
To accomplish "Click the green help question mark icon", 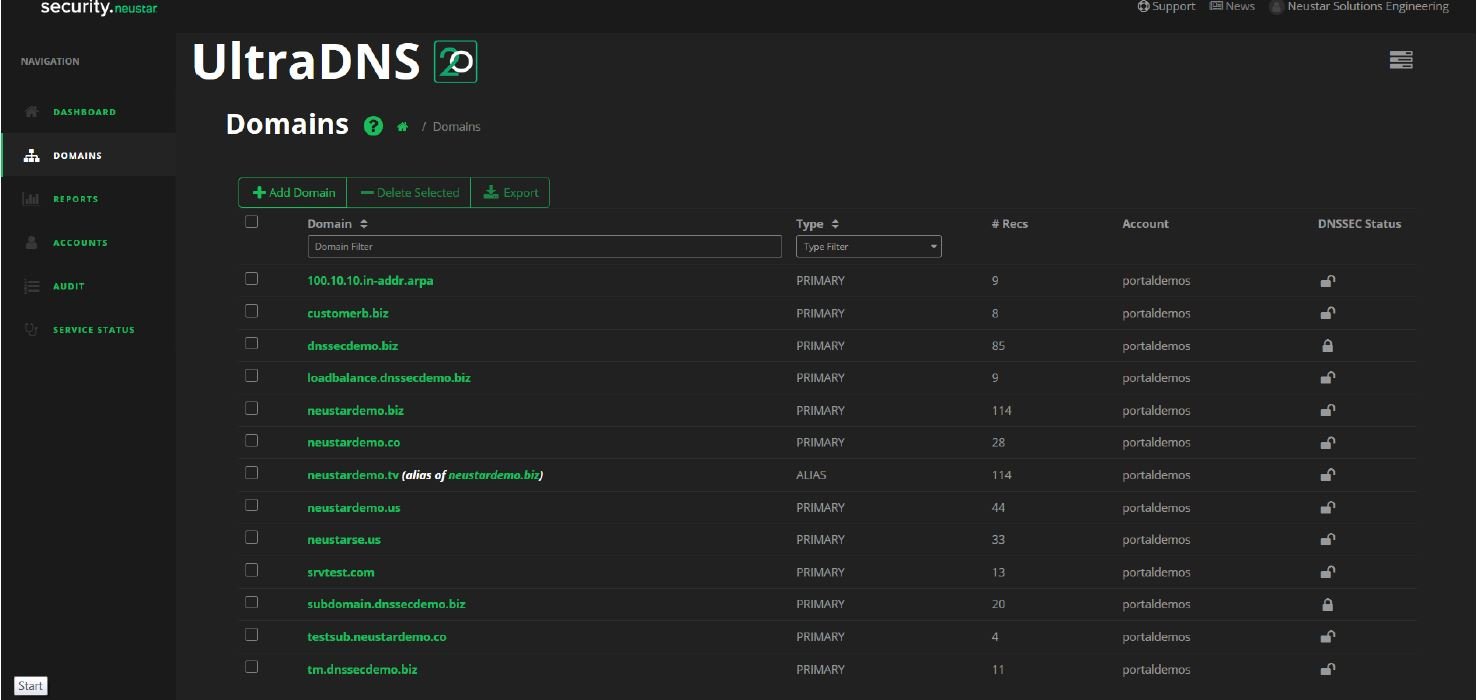I will click(374, 126).
